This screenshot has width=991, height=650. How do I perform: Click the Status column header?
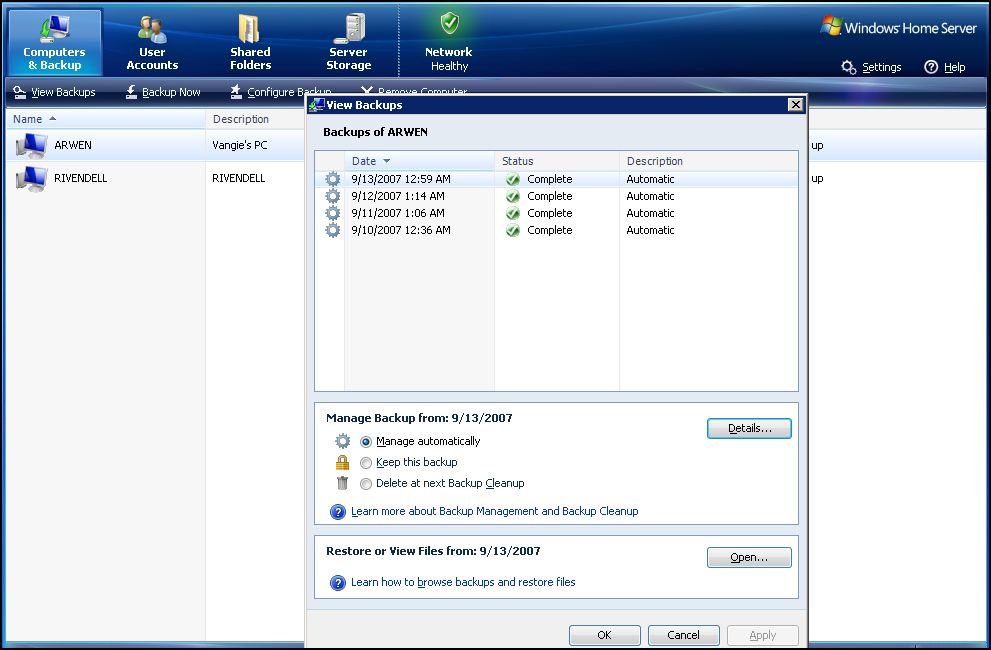point(518,161)
